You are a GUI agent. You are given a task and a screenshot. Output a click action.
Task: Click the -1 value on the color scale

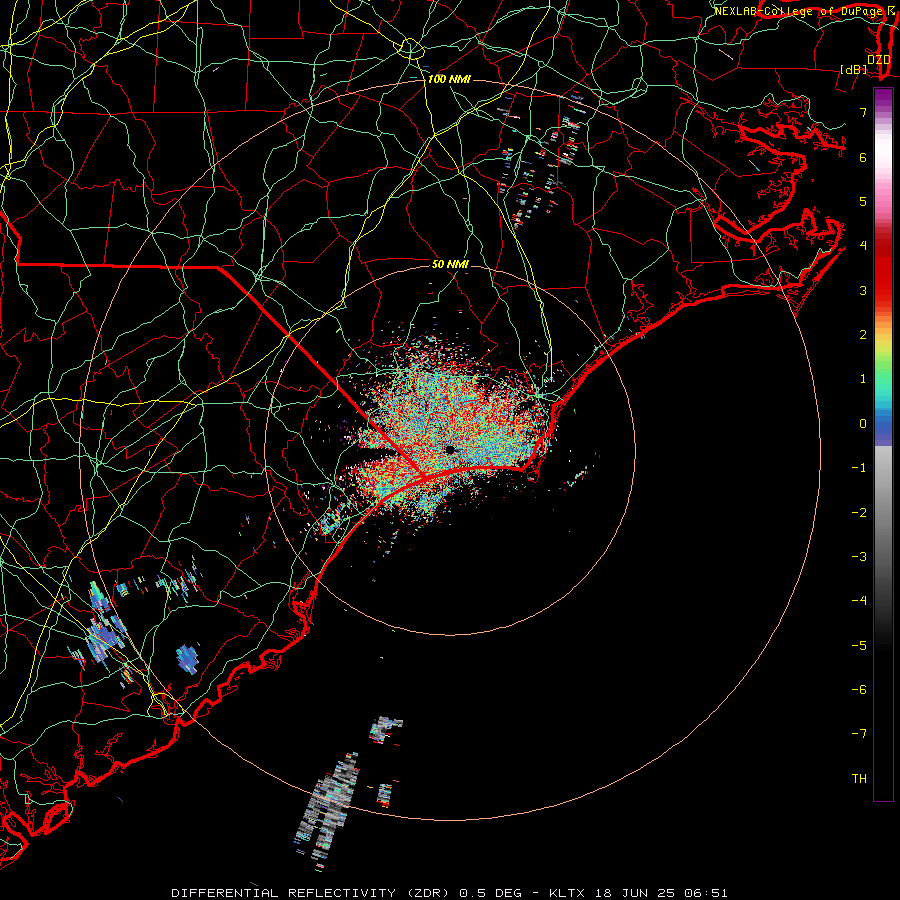coord(859,468)
